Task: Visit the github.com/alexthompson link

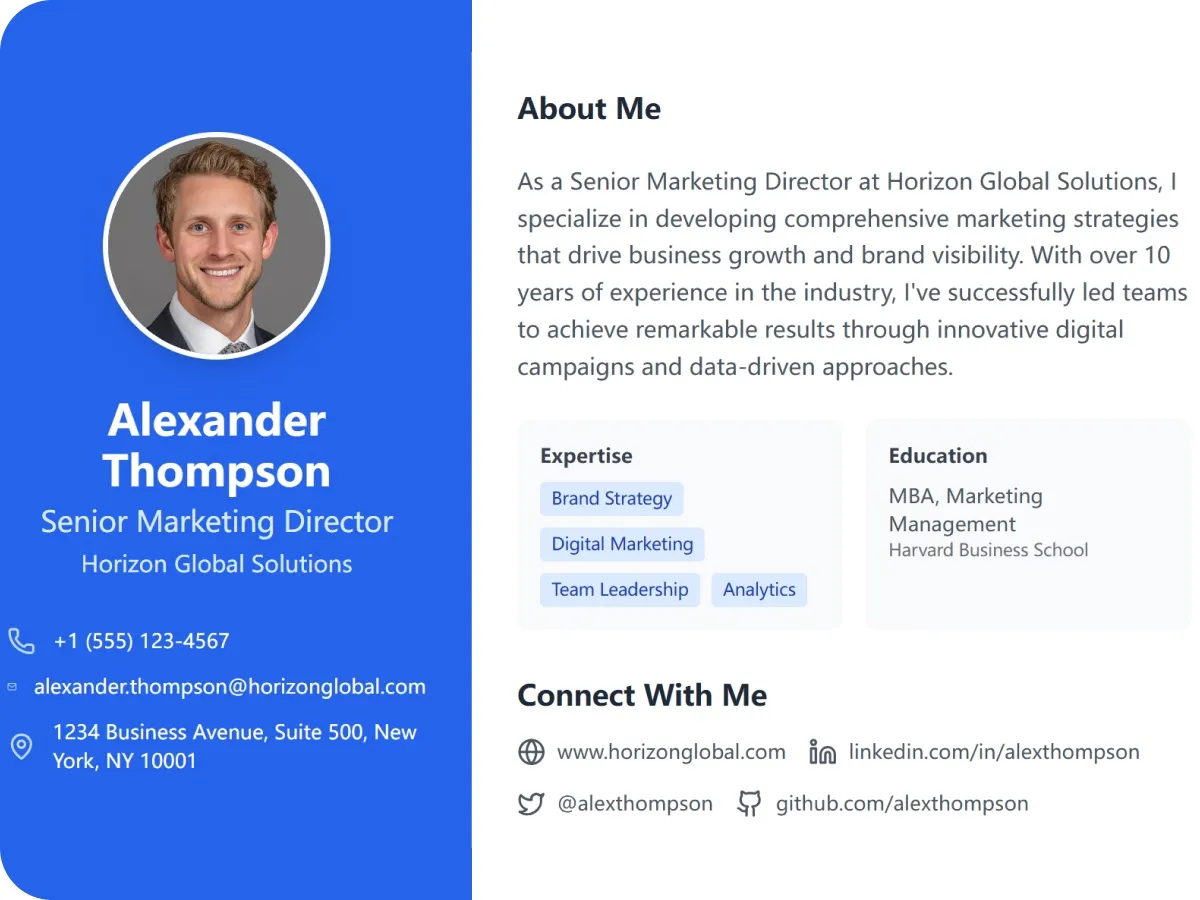Action: tap(902, 804)
